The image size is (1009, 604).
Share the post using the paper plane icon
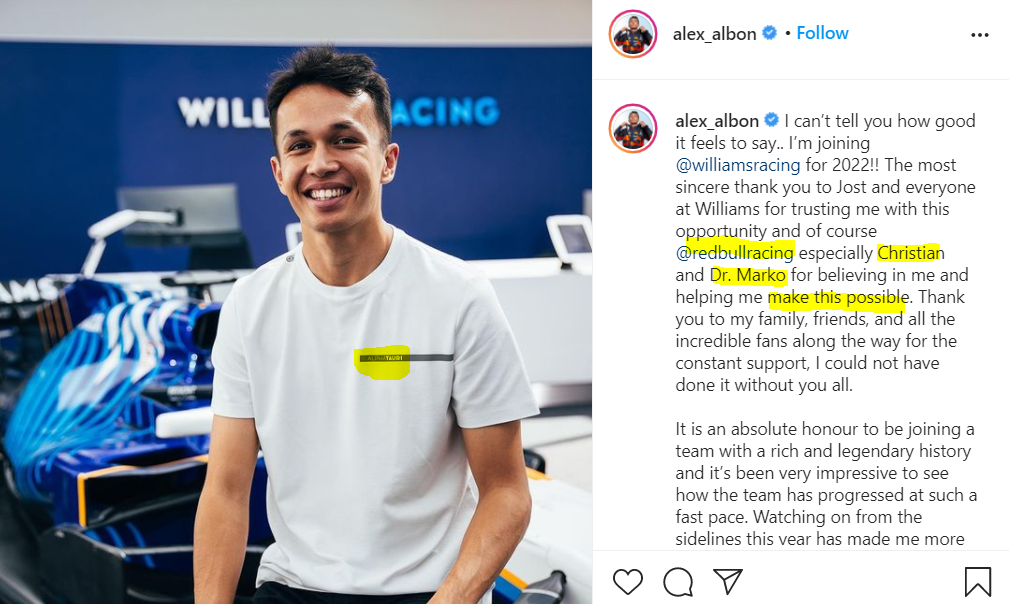728,581
